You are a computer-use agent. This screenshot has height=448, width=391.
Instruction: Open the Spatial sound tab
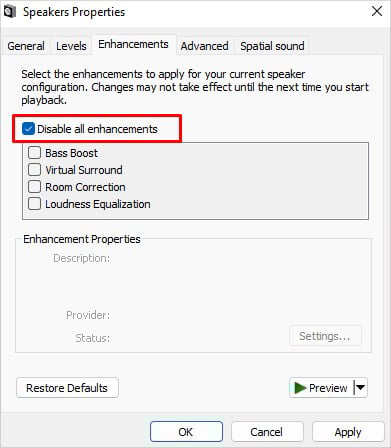[272, 46]
